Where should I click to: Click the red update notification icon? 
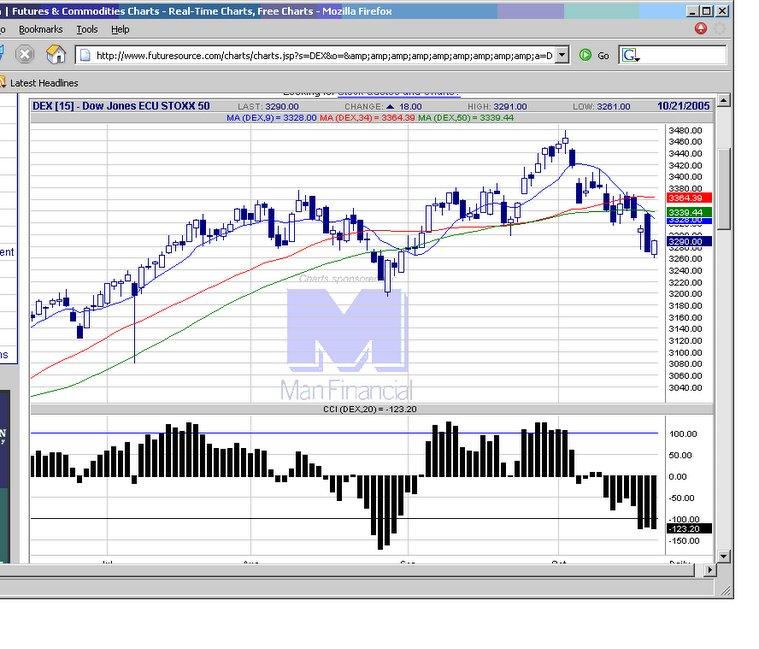coord(700,28)
